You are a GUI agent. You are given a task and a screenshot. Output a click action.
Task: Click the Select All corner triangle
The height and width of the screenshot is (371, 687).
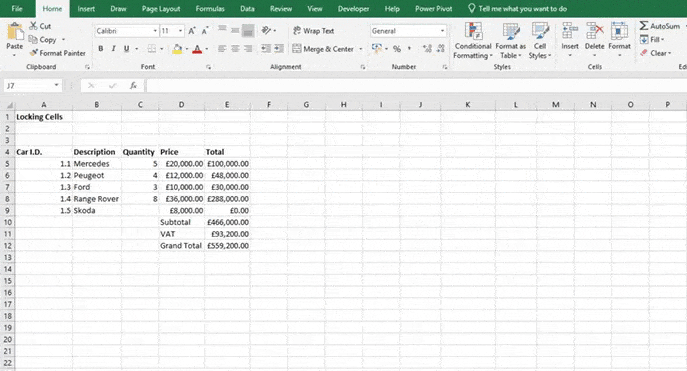9,105
